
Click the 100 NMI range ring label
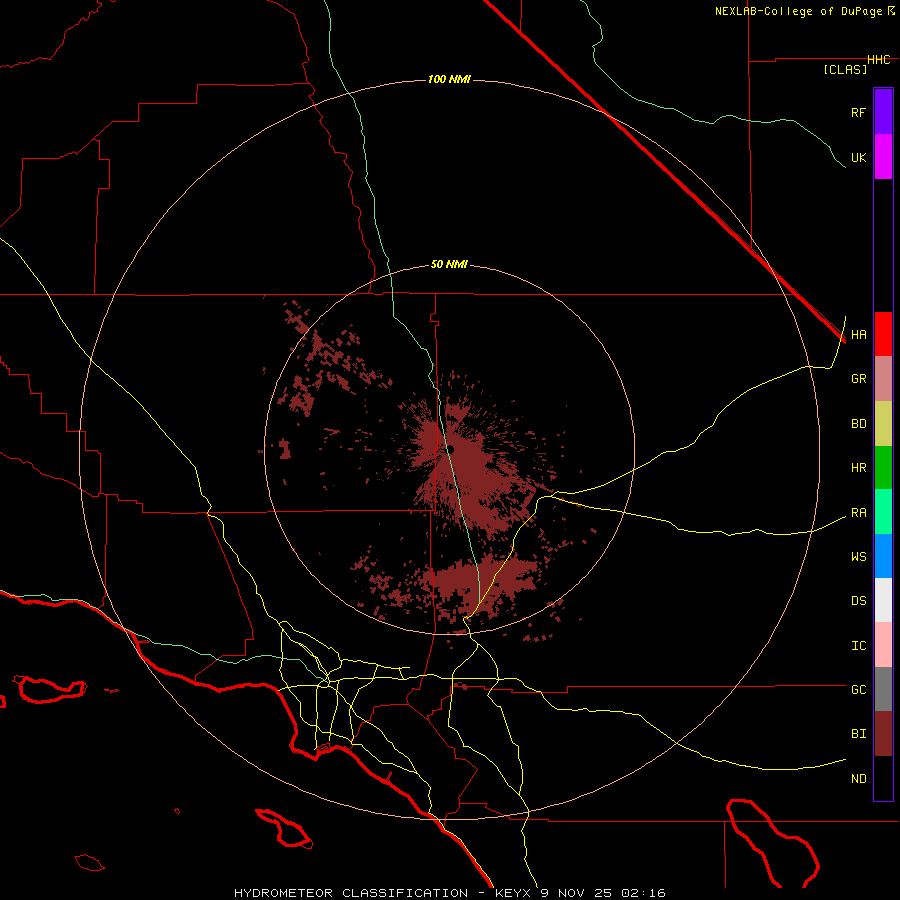pyautogui.click(x=449, y=79)
